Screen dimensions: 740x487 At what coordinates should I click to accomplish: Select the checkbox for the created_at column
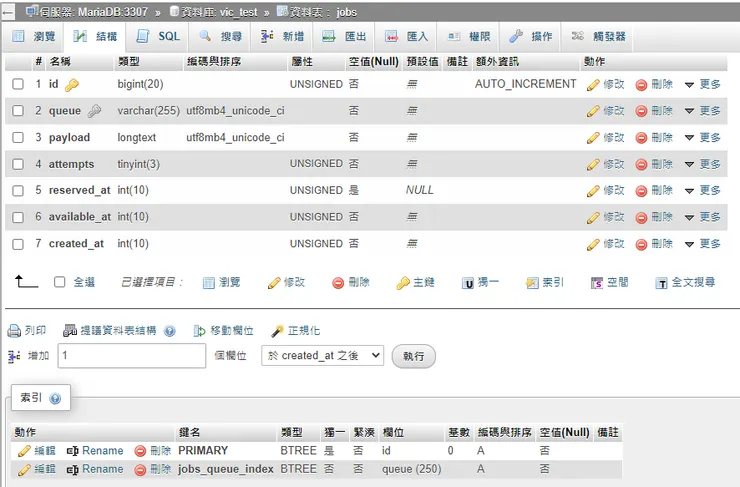[x=18, y=244]
